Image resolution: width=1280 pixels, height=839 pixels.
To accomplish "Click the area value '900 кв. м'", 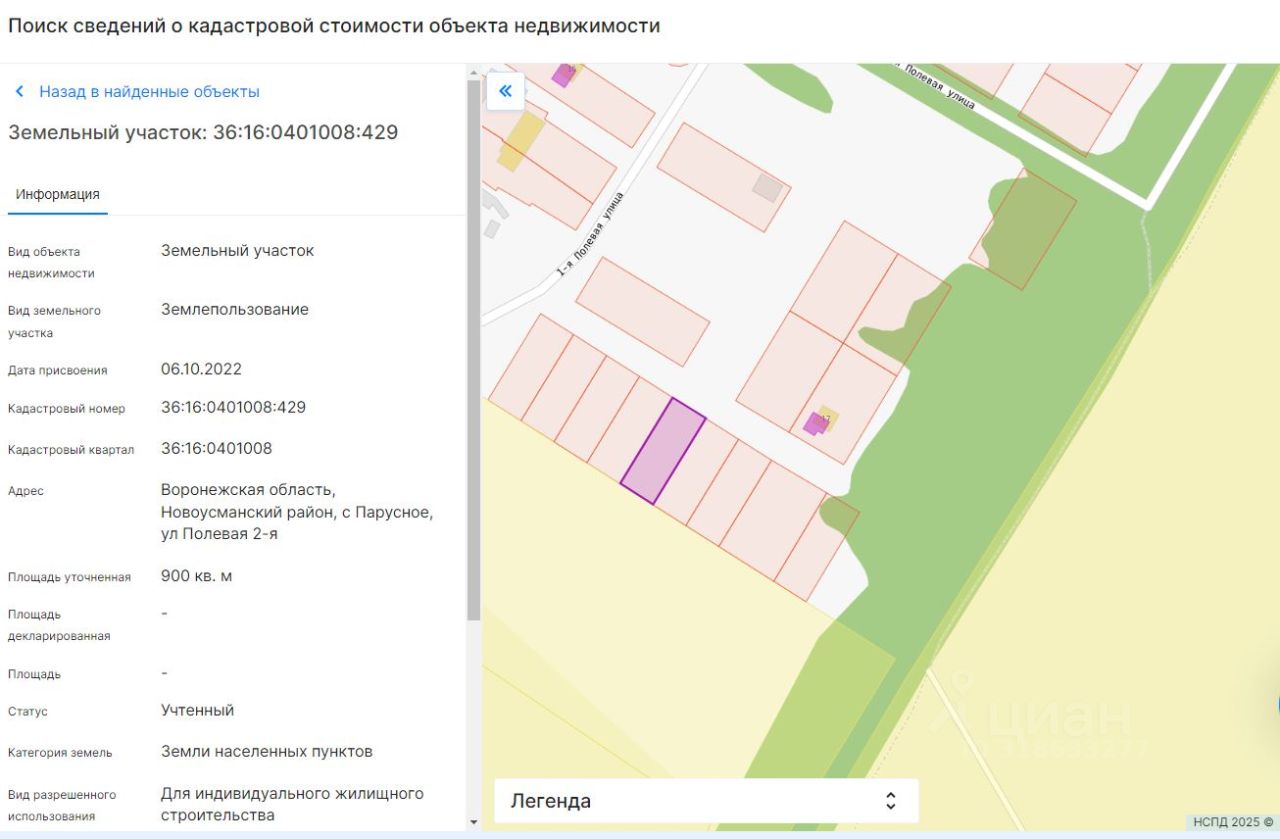I will (x=196, y=576).
